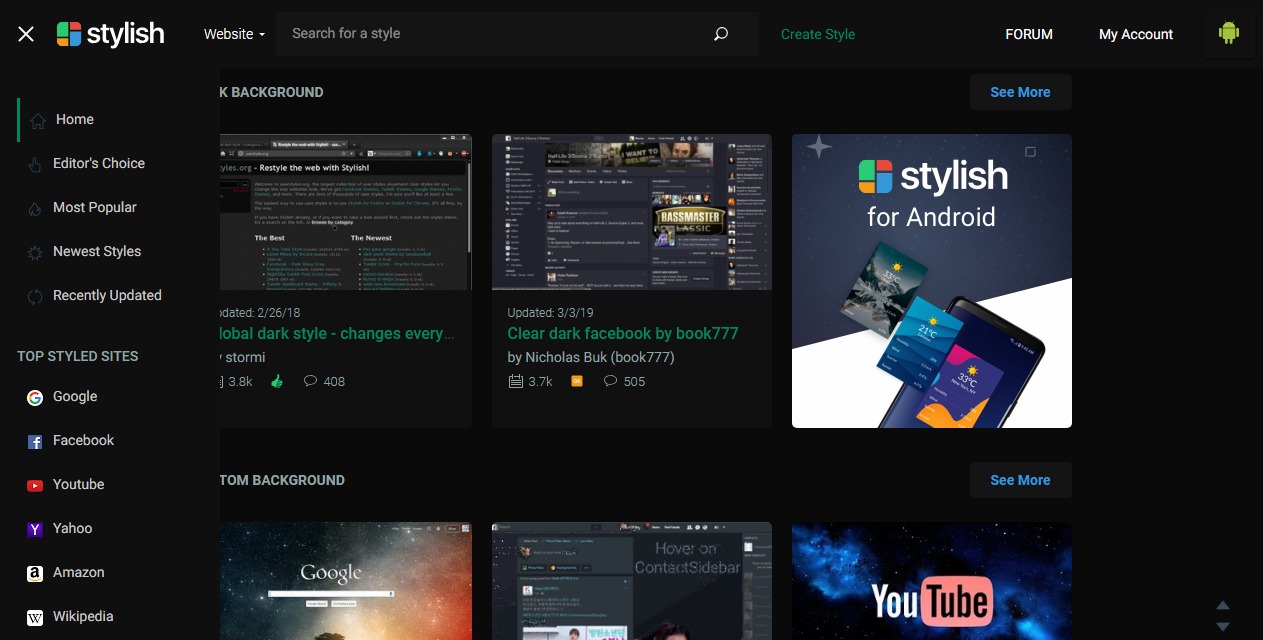Image resolution: width=1263 pixels, height=640 pixels.
Task: Click the 505 comments bubble icon
Action: tap(610, 381)
